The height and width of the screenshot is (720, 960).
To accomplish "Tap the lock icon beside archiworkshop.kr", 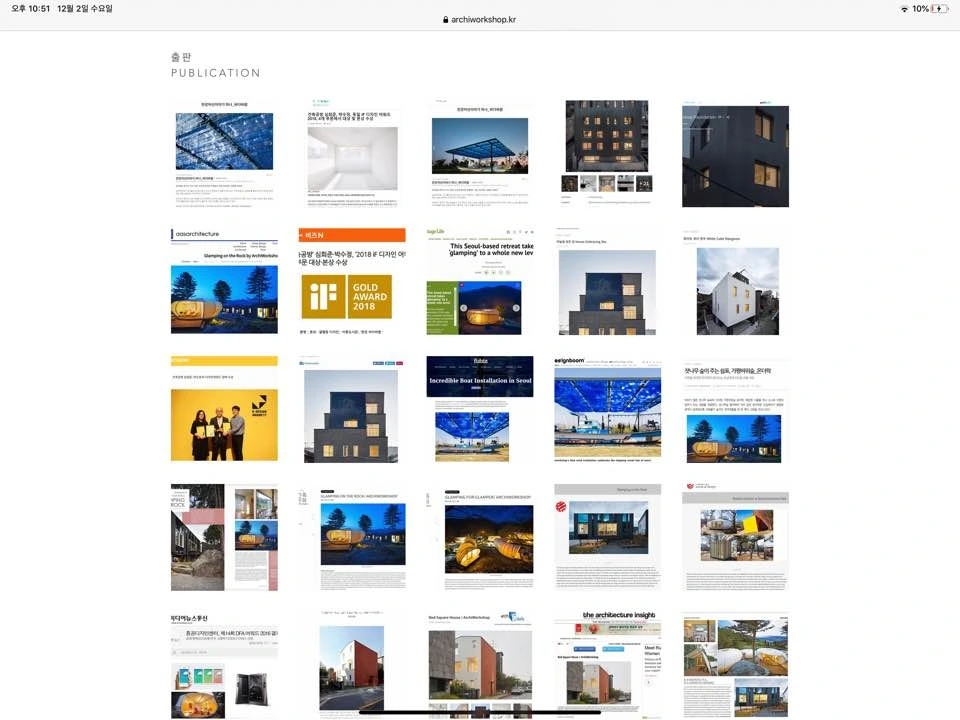I will click(x=446, y=20).
